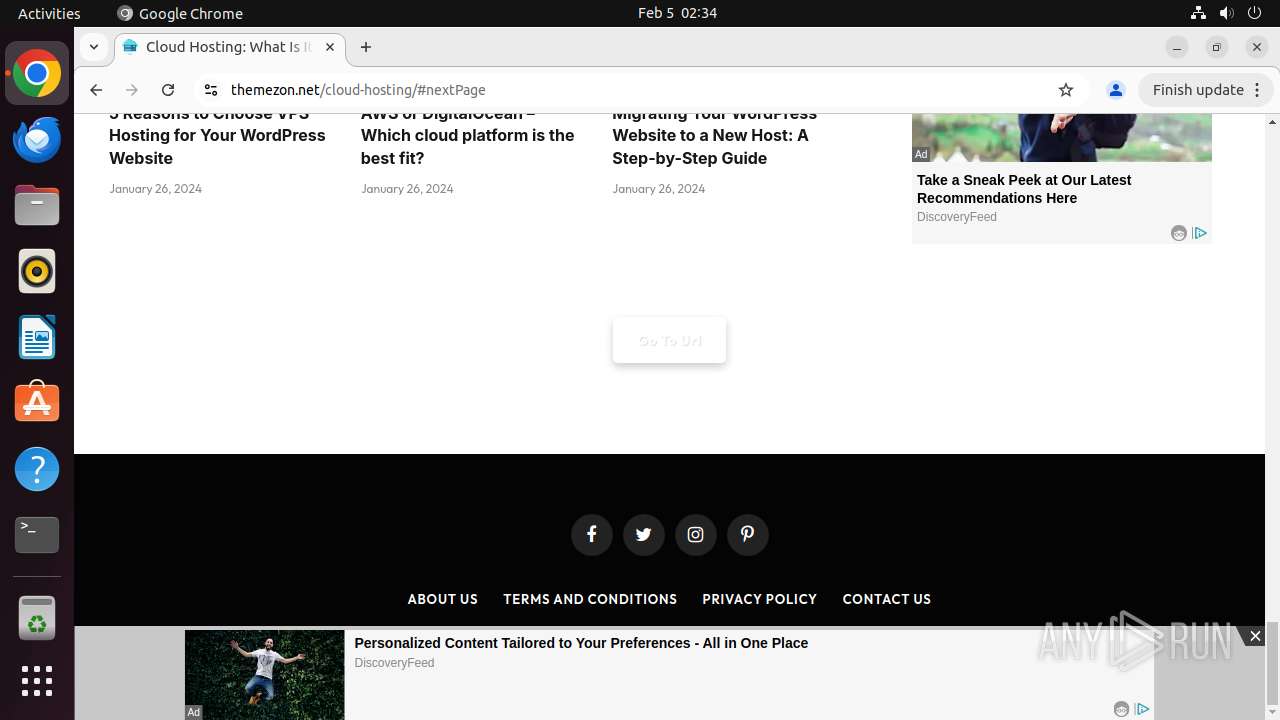Open the About Us footer link

tap(442, 599)
